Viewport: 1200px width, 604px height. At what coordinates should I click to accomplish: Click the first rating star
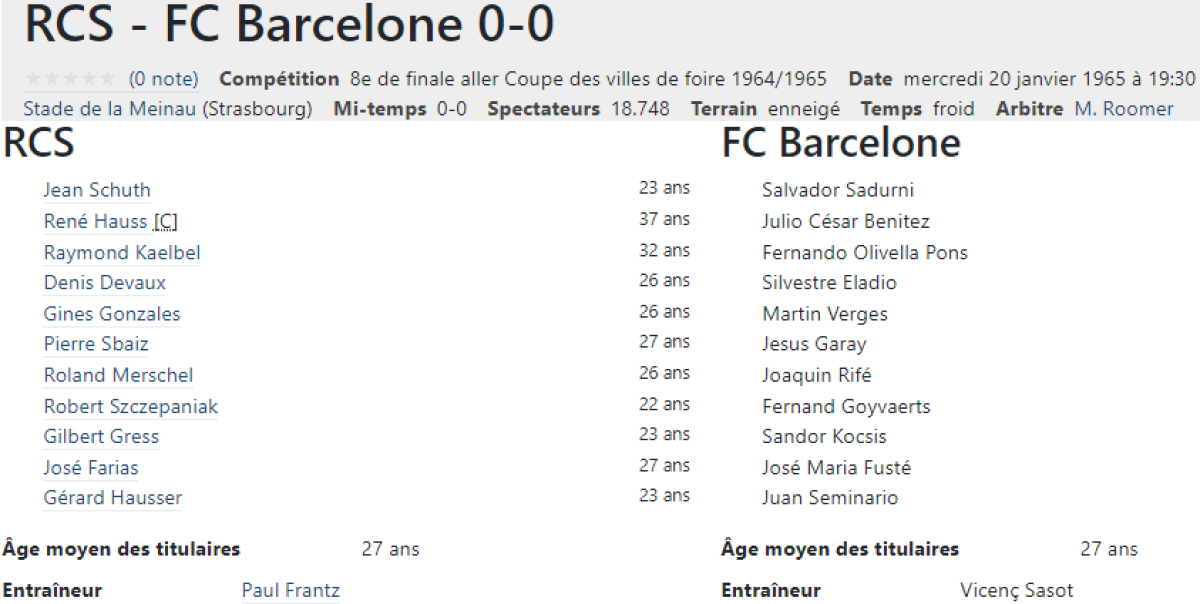[x=33, y=79]
